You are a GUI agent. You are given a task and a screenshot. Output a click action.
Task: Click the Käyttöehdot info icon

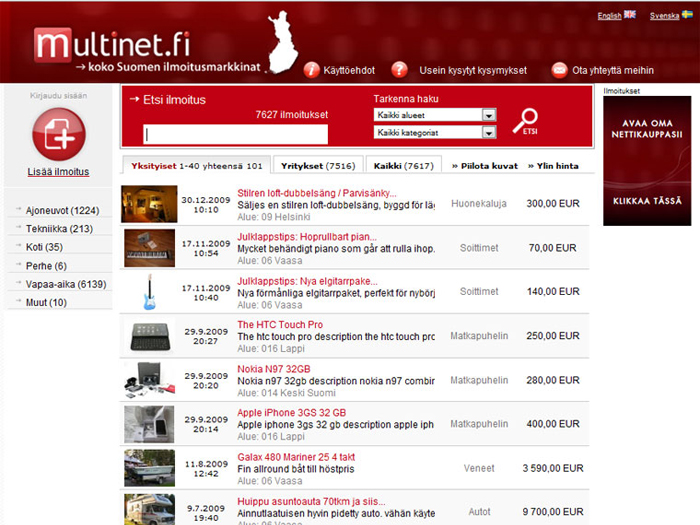click(x=312, y=70)
